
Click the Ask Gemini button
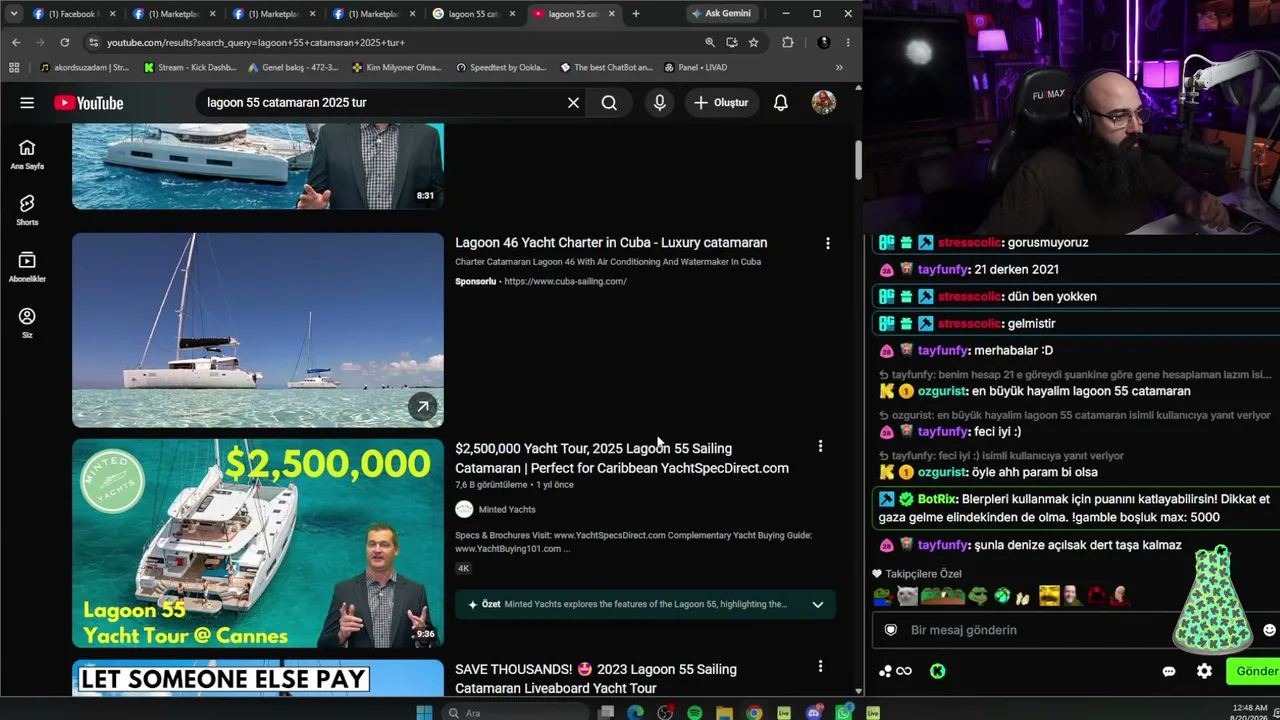[x=721, y=13]
